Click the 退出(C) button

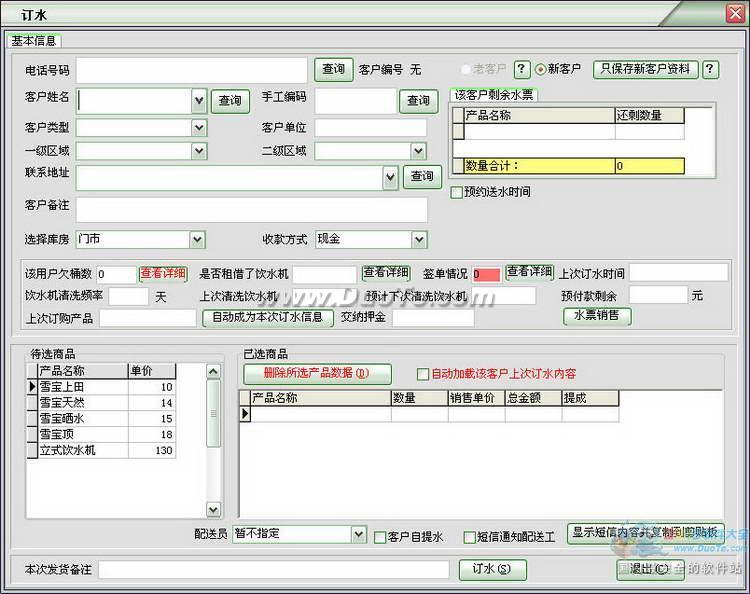click(650, 569)
